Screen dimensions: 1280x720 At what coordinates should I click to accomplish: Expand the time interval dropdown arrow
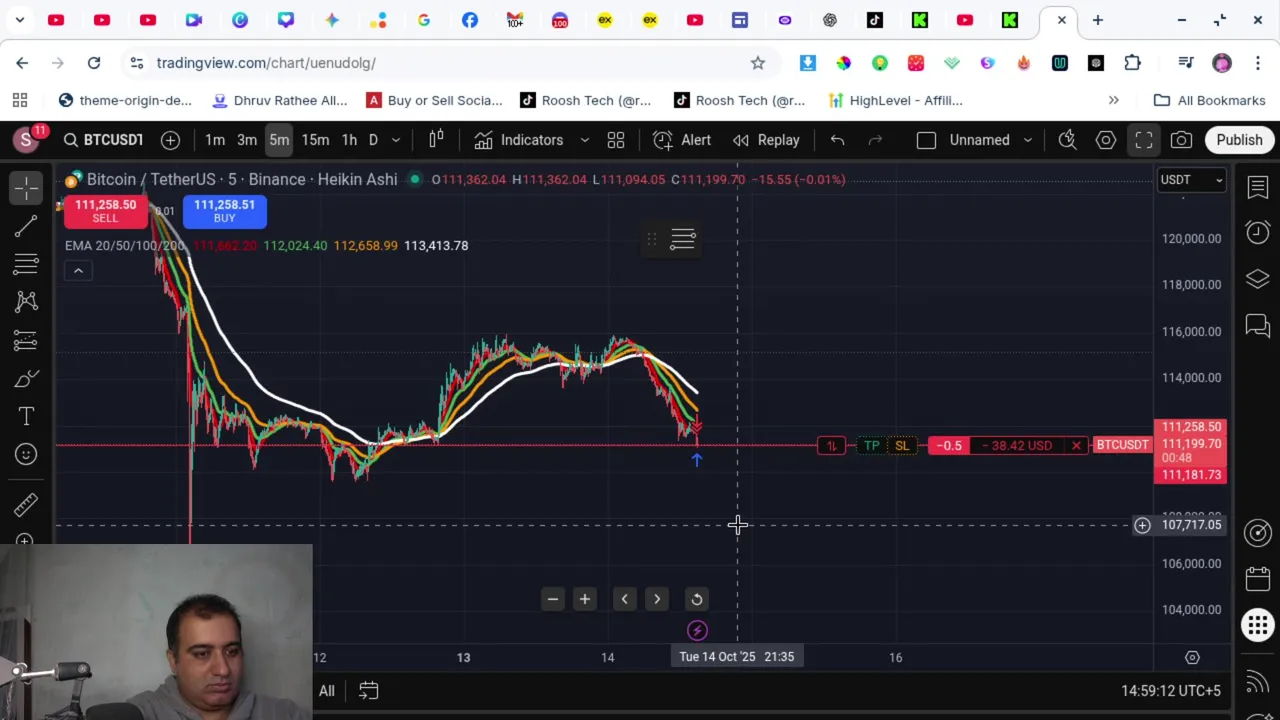pyautogui.click(x=396, y=140)
